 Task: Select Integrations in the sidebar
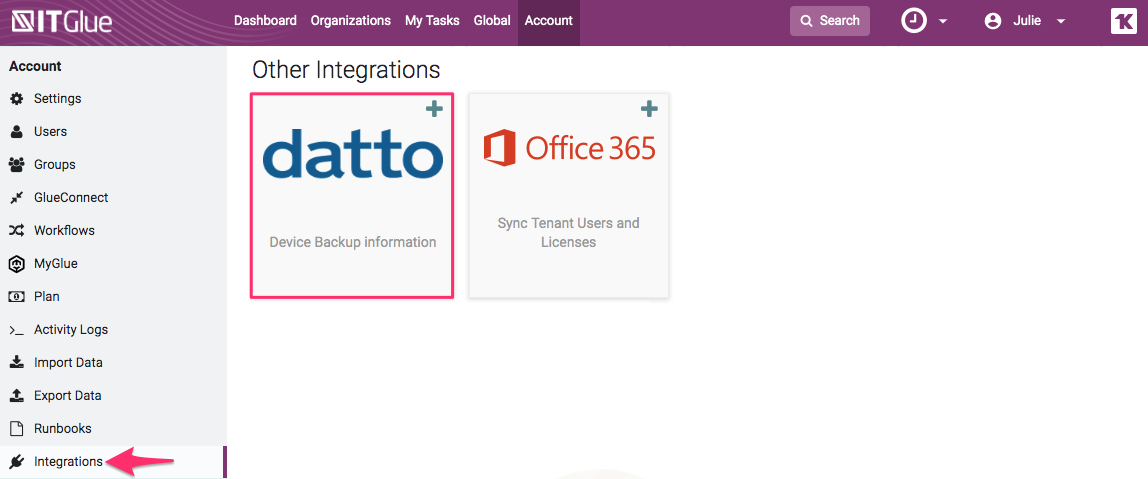tap(68, 462)
